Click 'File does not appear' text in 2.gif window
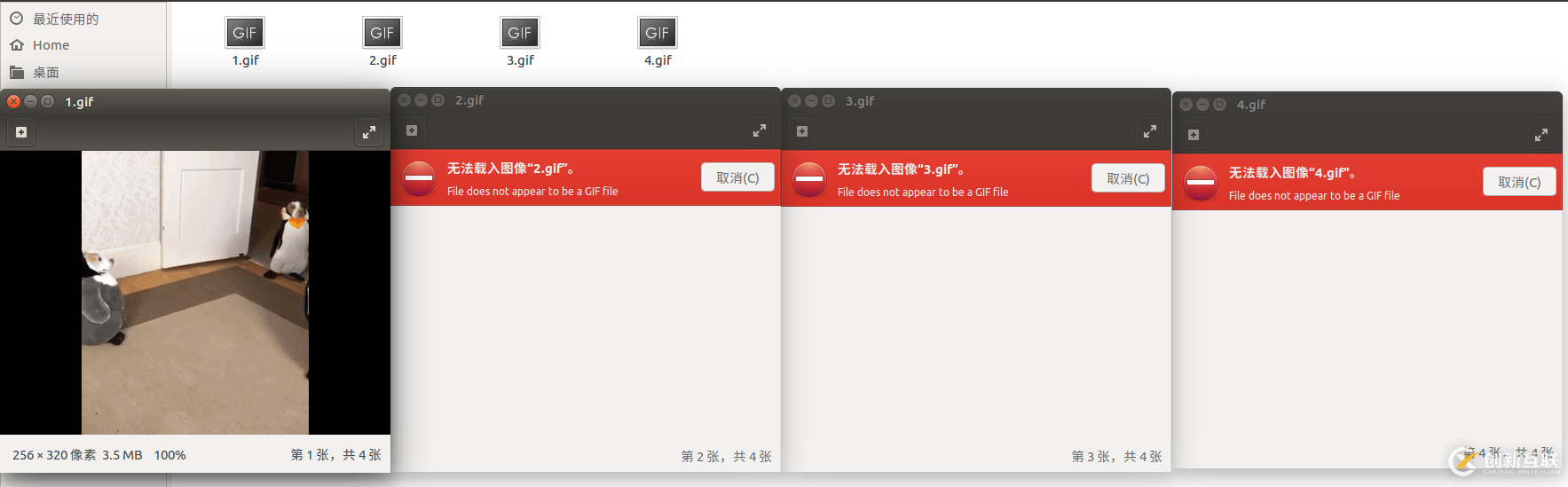The image size is (1568, 487). [x=532, y=192]
